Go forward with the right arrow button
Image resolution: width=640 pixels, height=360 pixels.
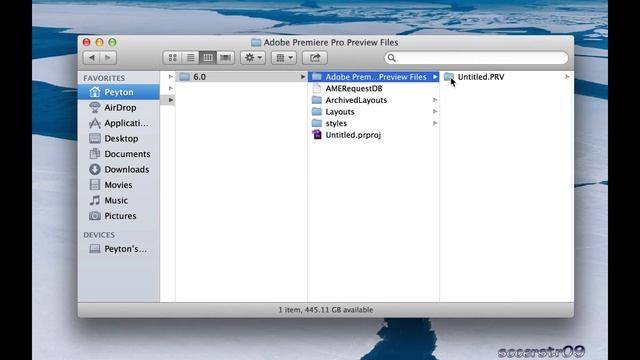point(108,58)
